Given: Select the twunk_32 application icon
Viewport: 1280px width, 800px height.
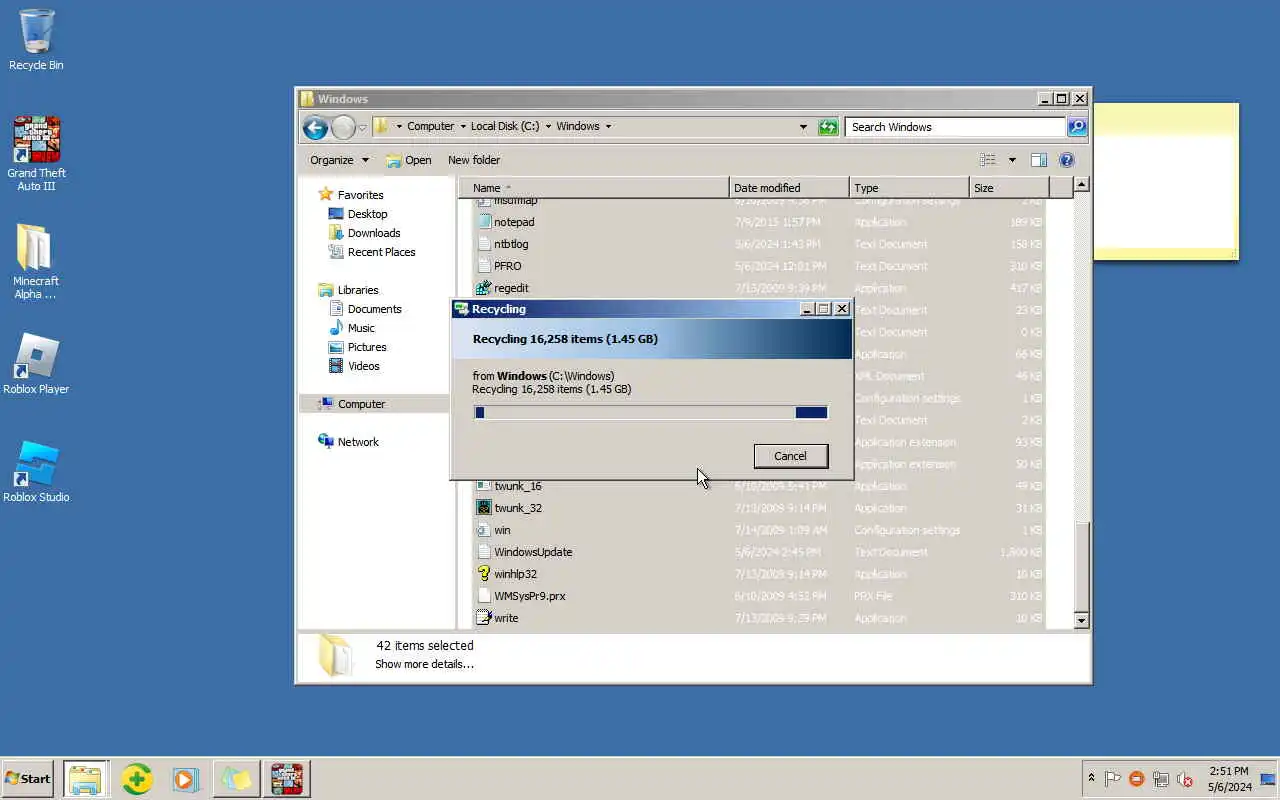Looking at the screenshot, I should (484, 508).
